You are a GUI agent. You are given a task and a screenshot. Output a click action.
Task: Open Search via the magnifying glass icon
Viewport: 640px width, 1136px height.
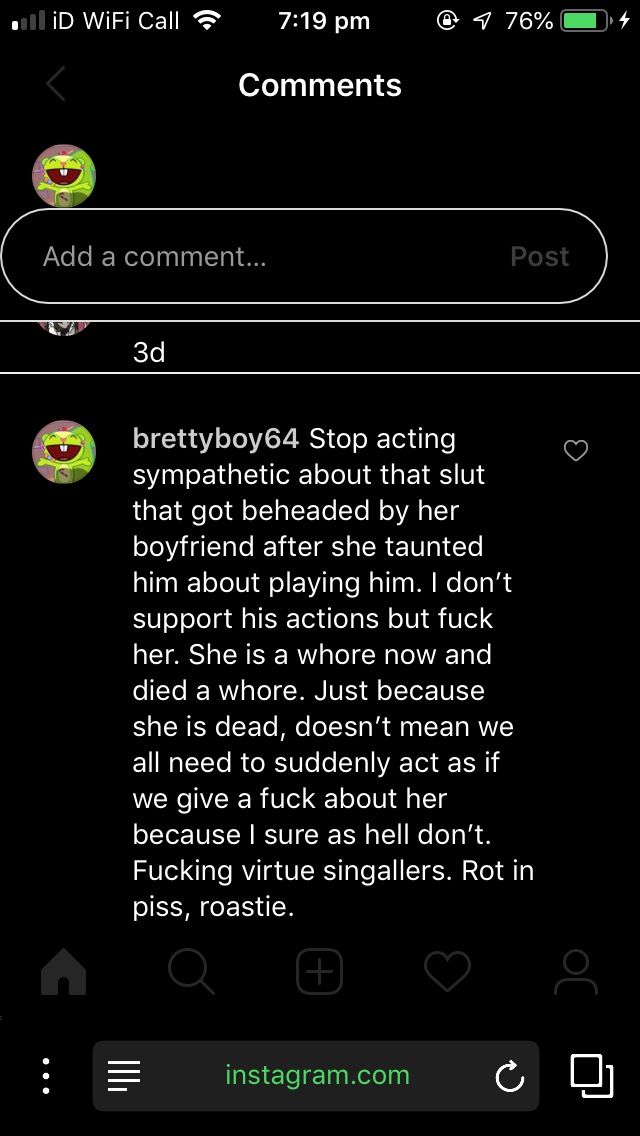191,971
